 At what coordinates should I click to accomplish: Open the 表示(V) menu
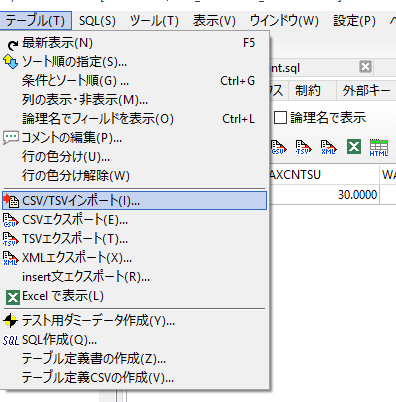point(214,21)
